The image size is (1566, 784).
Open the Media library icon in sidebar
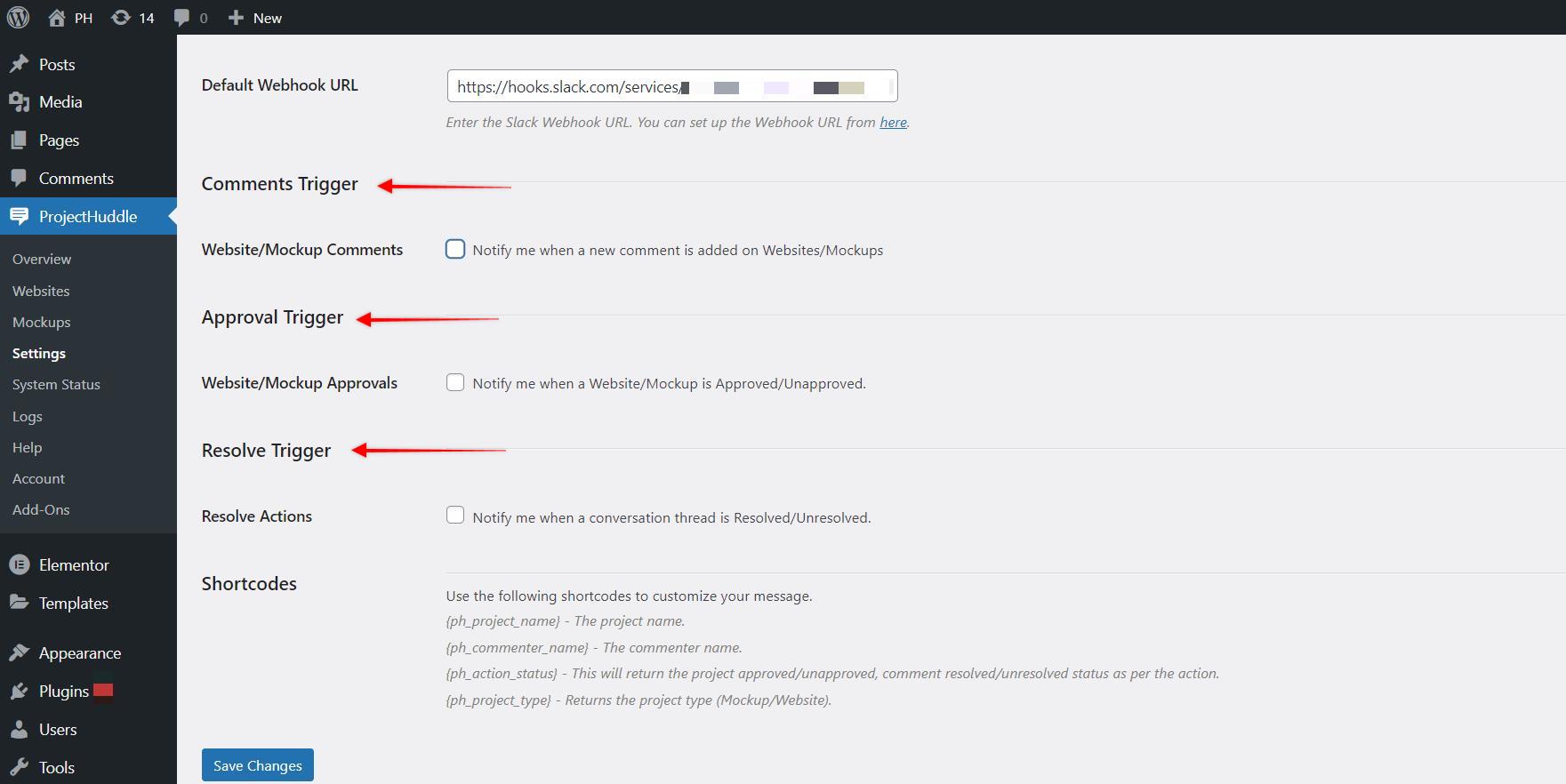(x=19, y=102)
